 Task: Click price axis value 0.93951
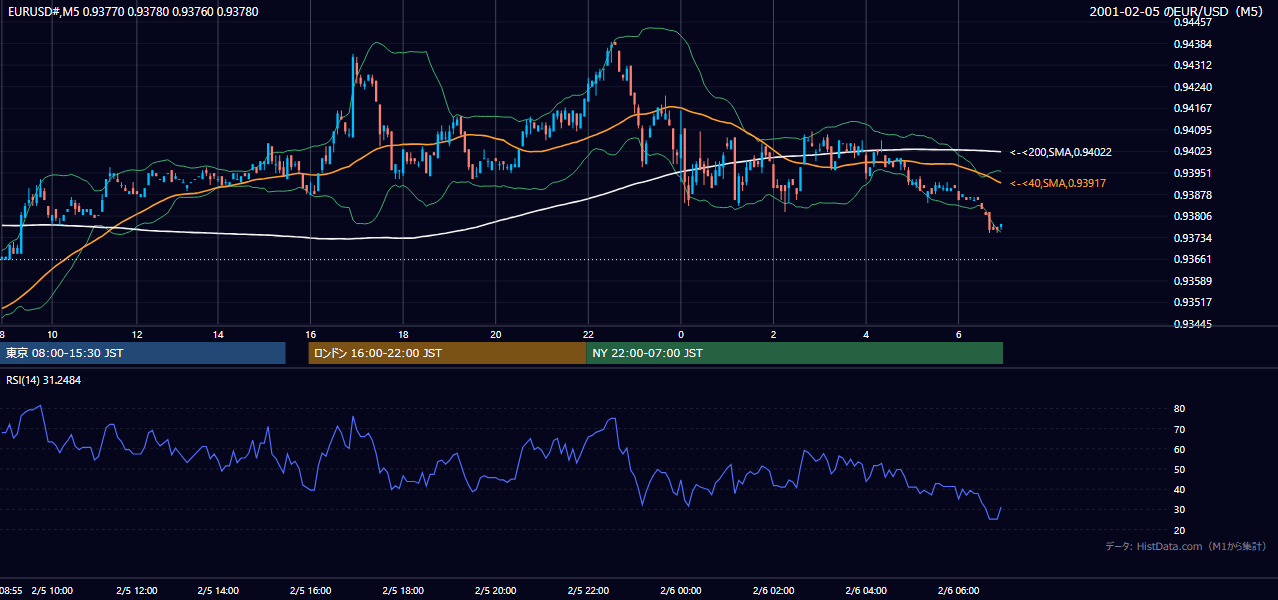pyautogui.click(x=1194, y=173)
